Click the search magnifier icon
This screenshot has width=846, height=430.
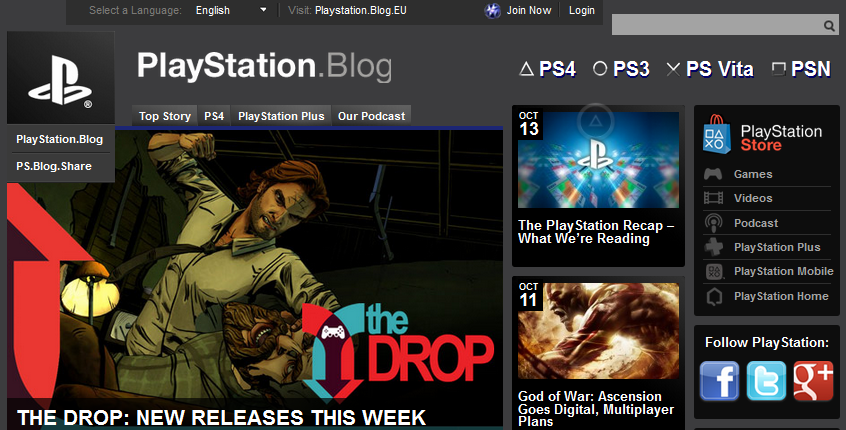point(829,25)
